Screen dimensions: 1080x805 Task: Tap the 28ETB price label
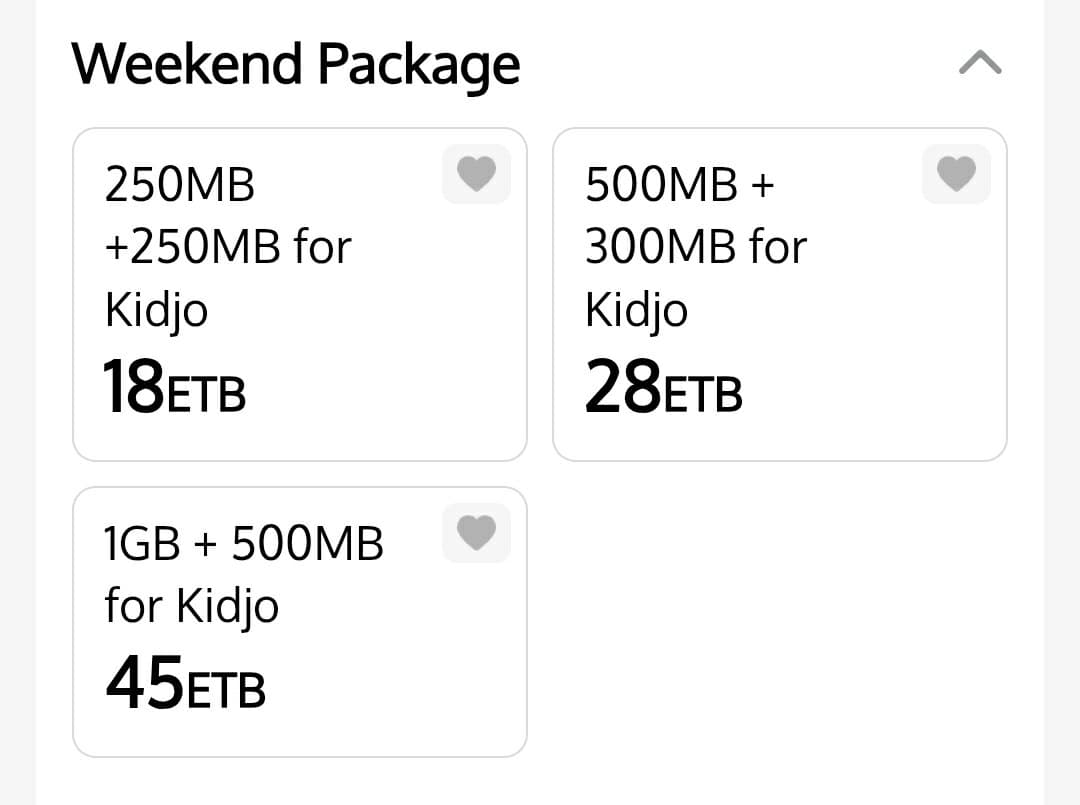coord(663,387)
